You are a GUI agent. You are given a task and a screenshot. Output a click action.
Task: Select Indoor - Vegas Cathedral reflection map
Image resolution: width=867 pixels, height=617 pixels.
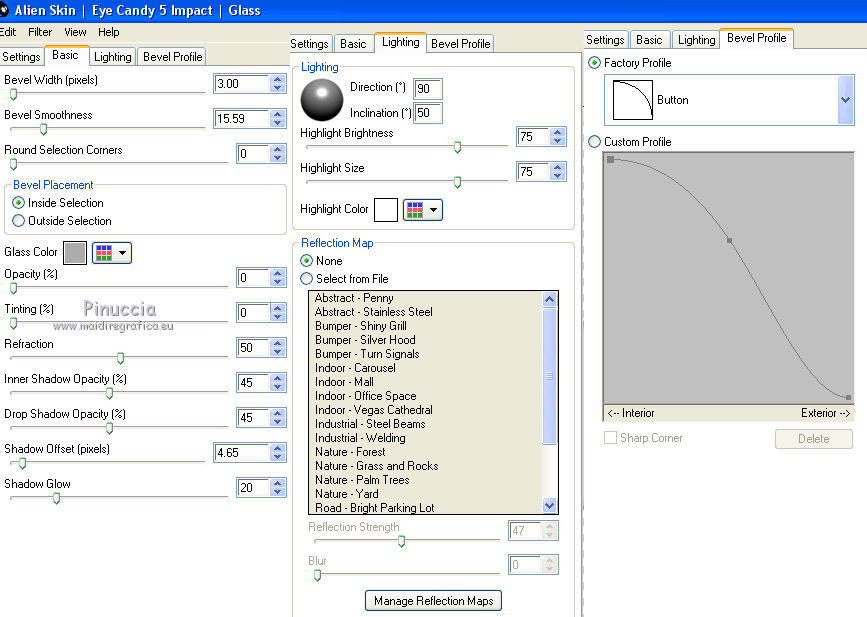[x=373, y=410]
